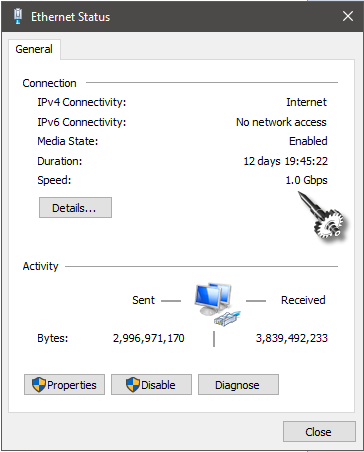This screenshot has height=452, width=364.
Task: Click the Ethernet Status title text
Action: 70,17
